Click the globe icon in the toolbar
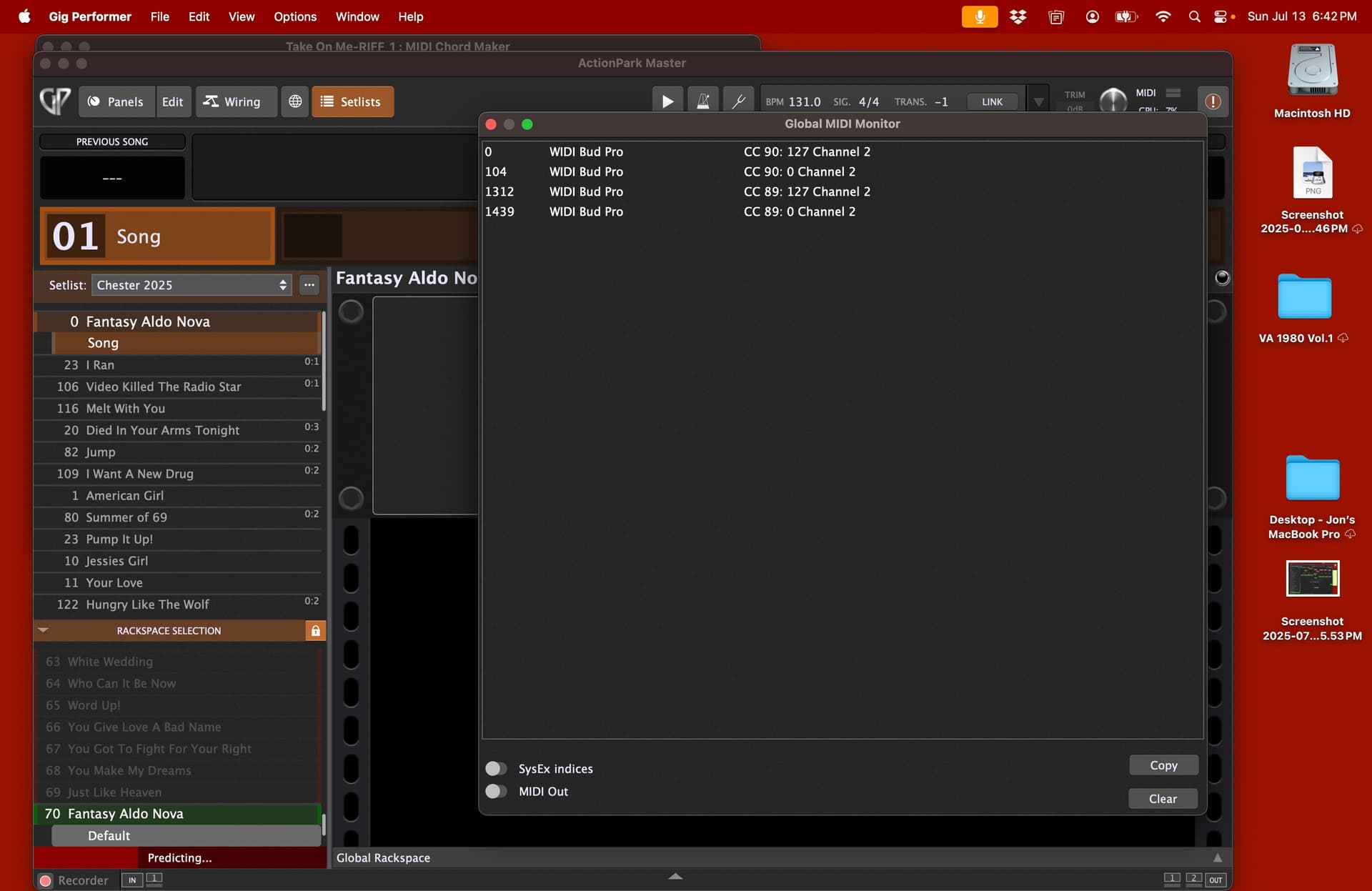The image size is (1372, 891). (x=295, y=101)
